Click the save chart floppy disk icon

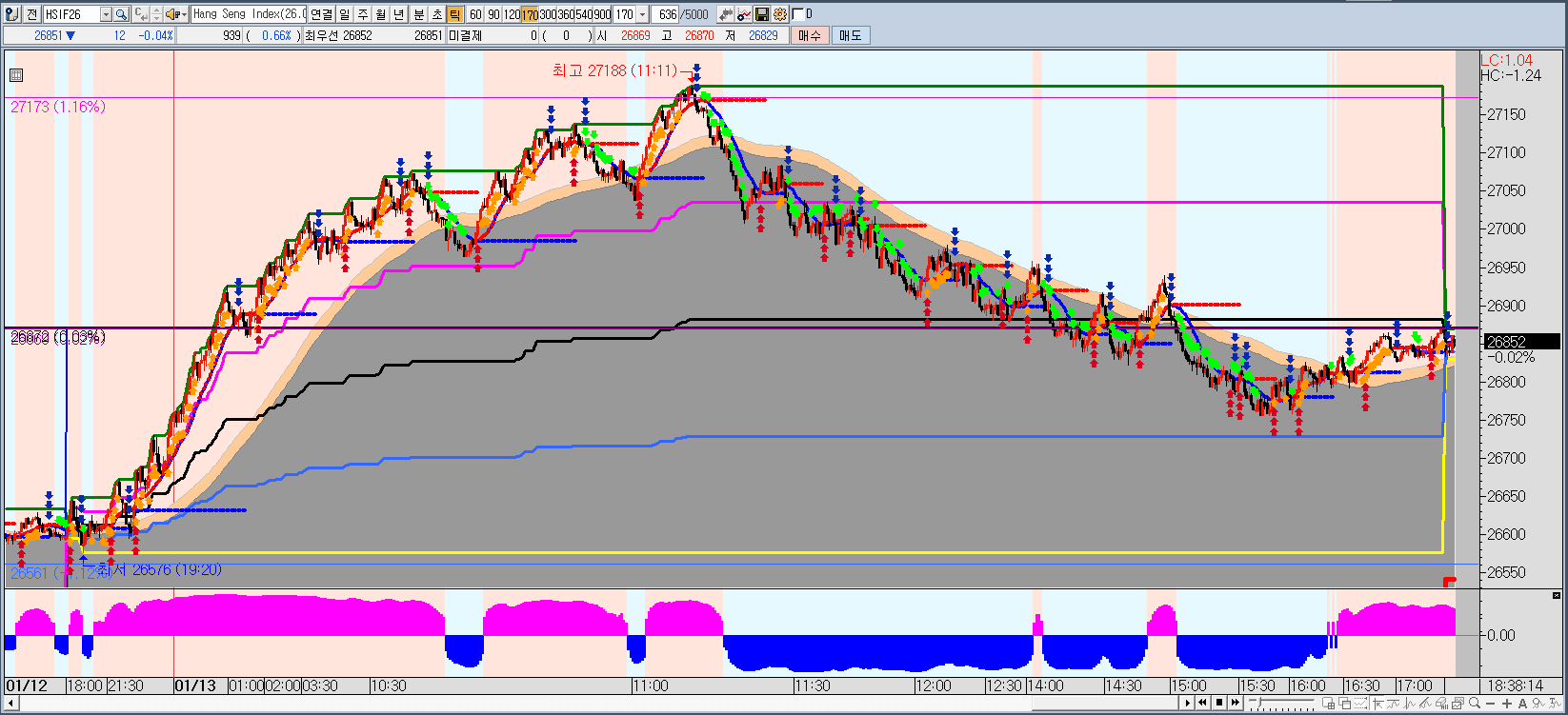pyautogui.click(x=762, y=14)
